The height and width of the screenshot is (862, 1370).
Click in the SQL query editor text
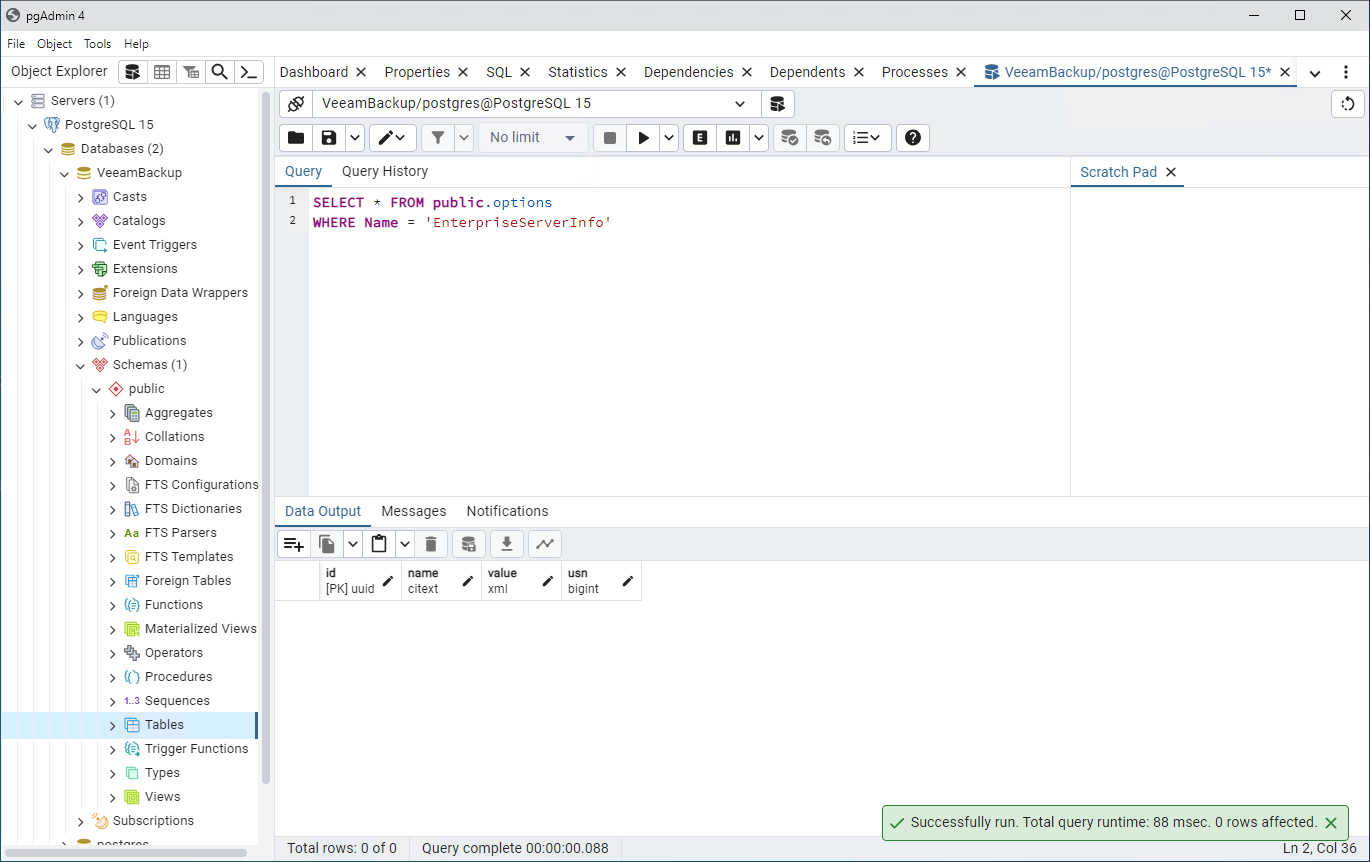pos(462,212)
